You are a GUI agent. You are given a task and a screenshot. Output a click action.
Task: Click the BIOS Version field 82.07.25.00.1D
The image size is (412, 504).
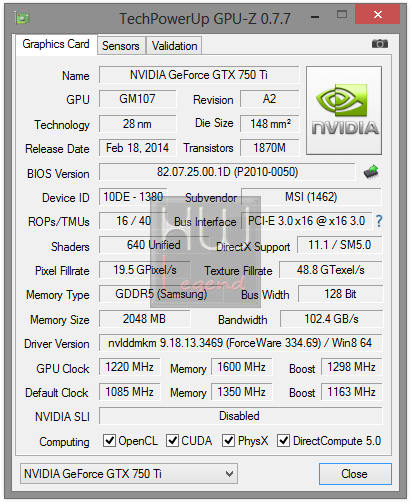point(227,172)
